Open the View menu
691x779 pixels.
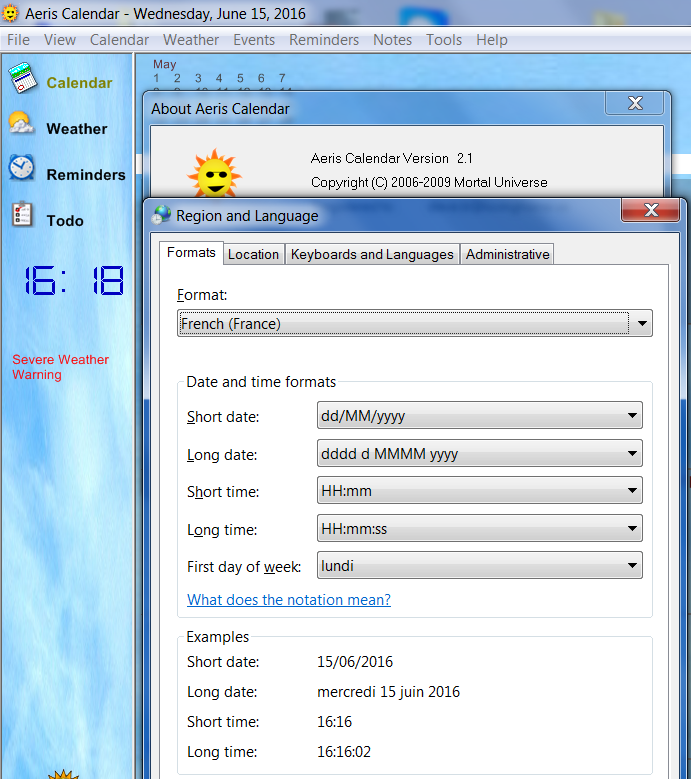point(60,40)
